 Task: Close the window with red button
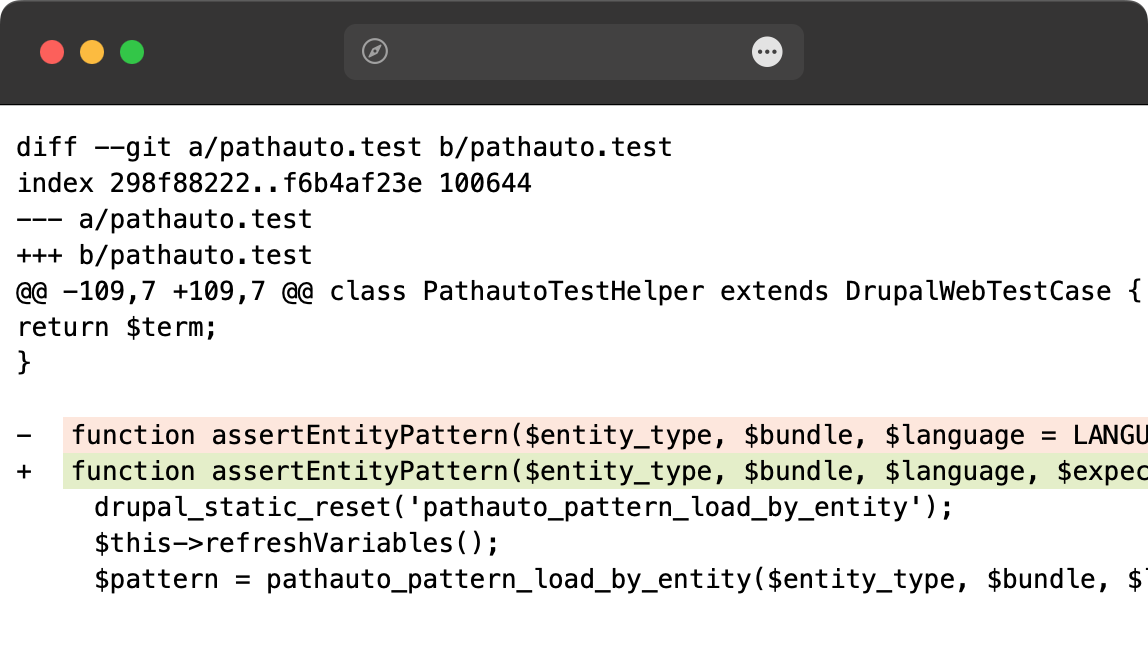(52, 52)
